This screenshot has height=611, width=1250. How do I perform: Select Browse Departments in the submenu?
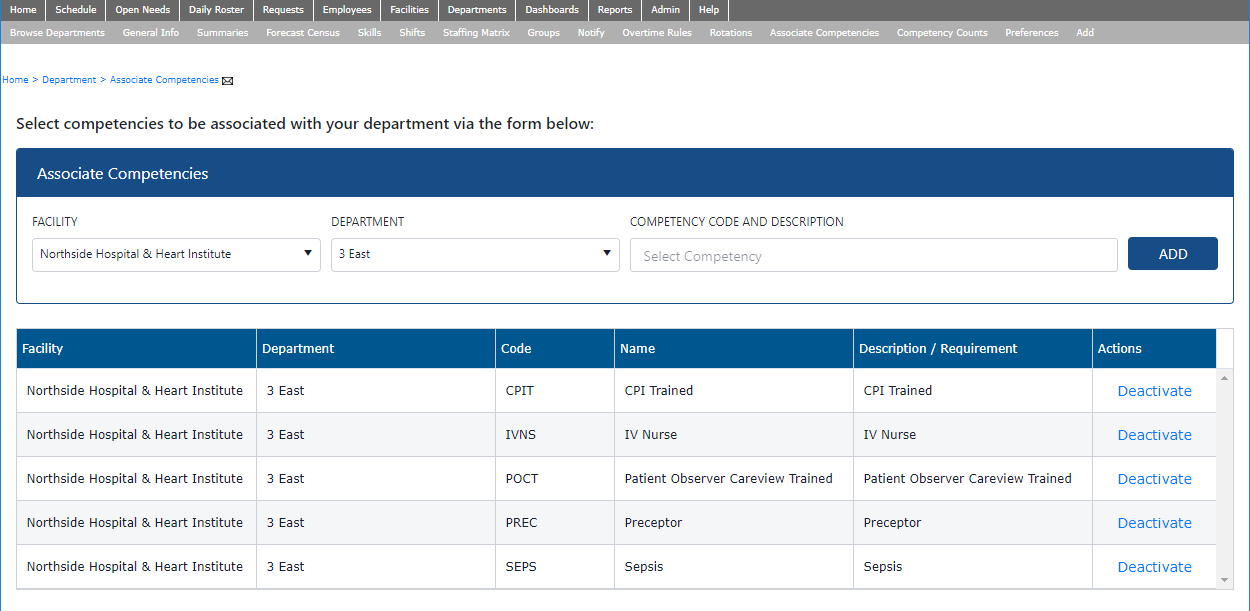[x=57, y=33]
